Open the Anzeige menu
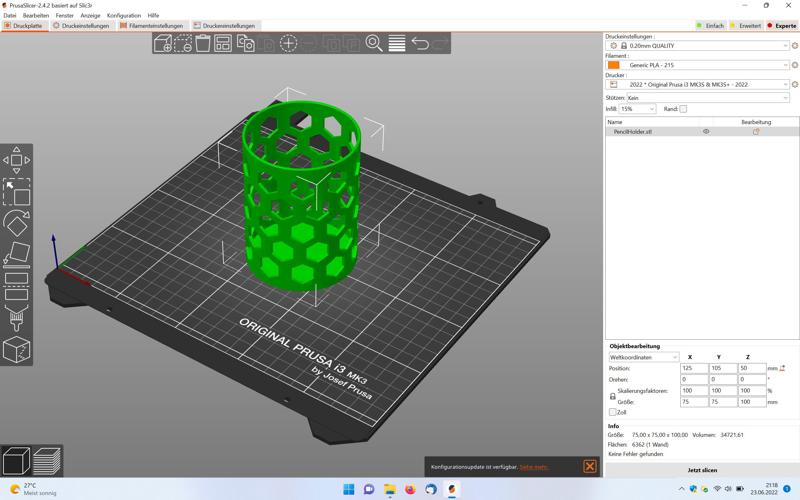The width and height of the screenshot is (800, 500). (90, 15)
